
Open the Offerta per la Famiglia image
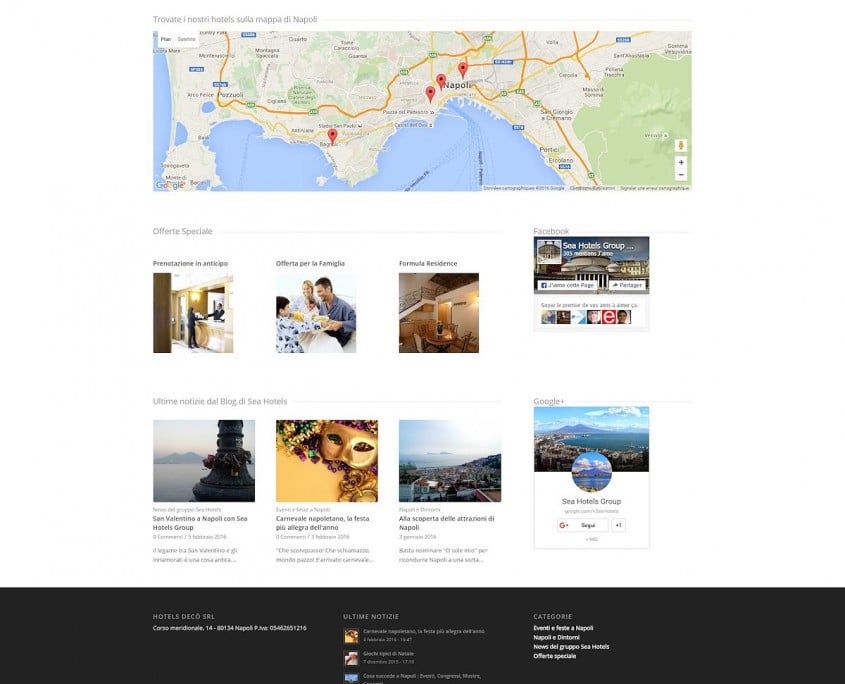316,313
